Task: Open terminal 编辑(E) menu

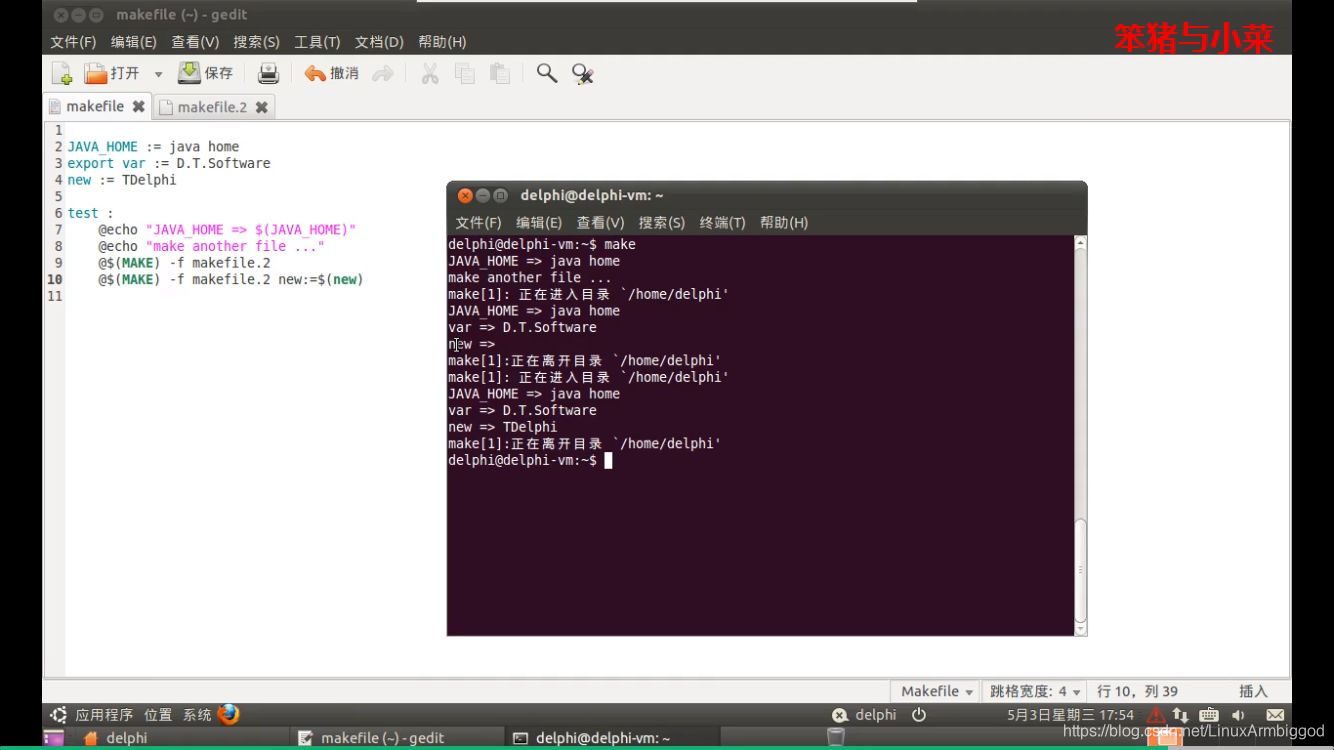Action: point(539,223)
